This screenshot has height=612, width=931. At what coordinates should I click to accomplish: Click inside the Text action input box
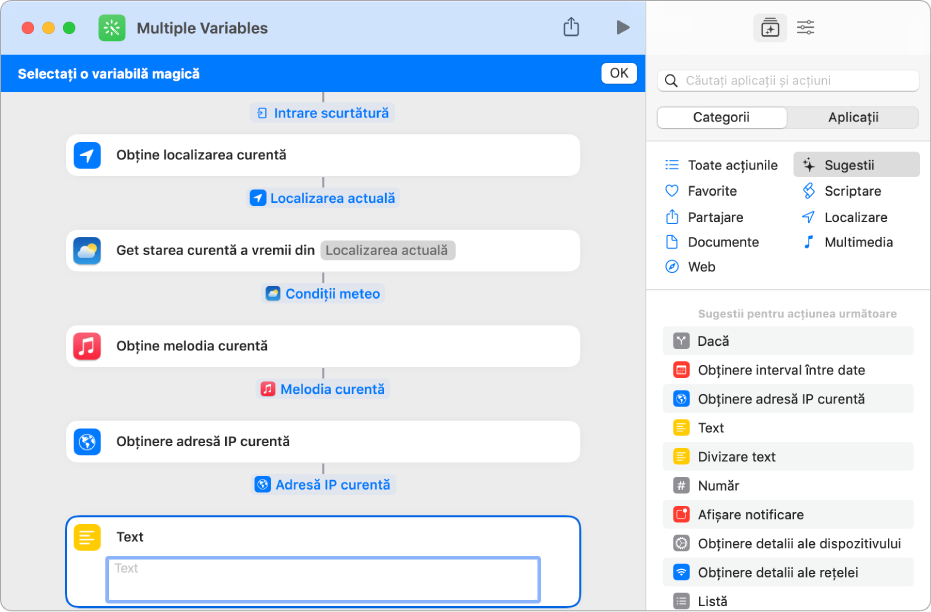(323, 579)
